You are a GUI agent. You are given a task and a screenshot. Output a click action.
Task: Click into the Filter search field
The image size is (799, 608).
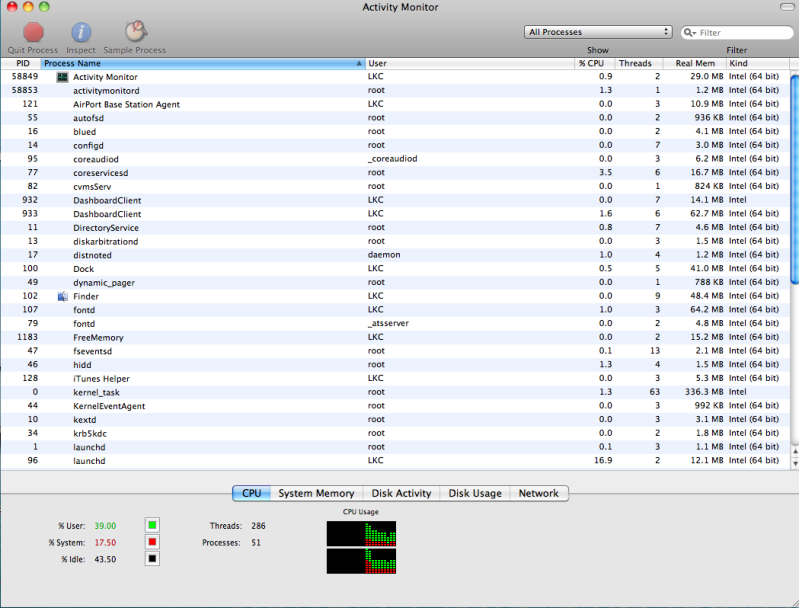[x=737, y=33]
